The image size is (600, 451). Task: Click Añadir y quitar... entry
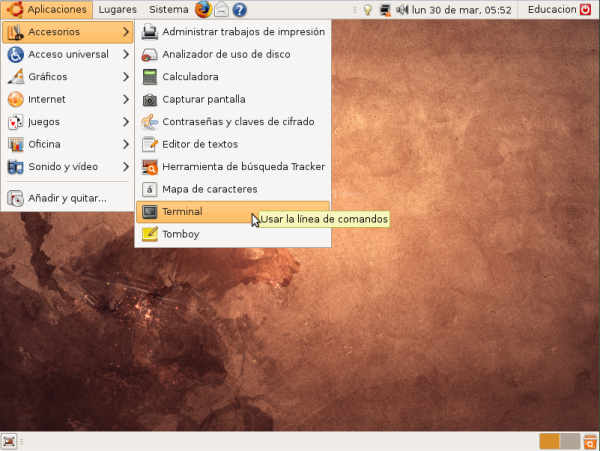(x=67, y=198)
